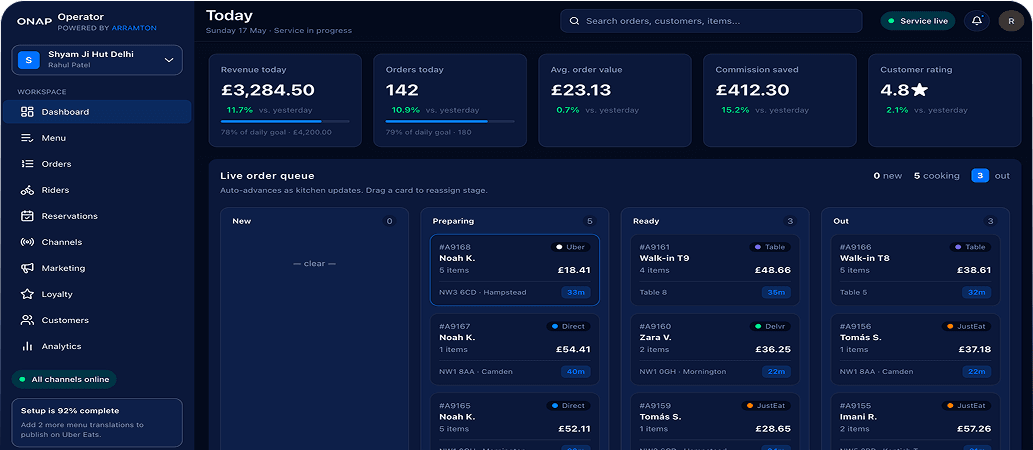This screenshot has width=1033, height=450.
Task: Click the 0 new counter
Action: tap(887, 176)
